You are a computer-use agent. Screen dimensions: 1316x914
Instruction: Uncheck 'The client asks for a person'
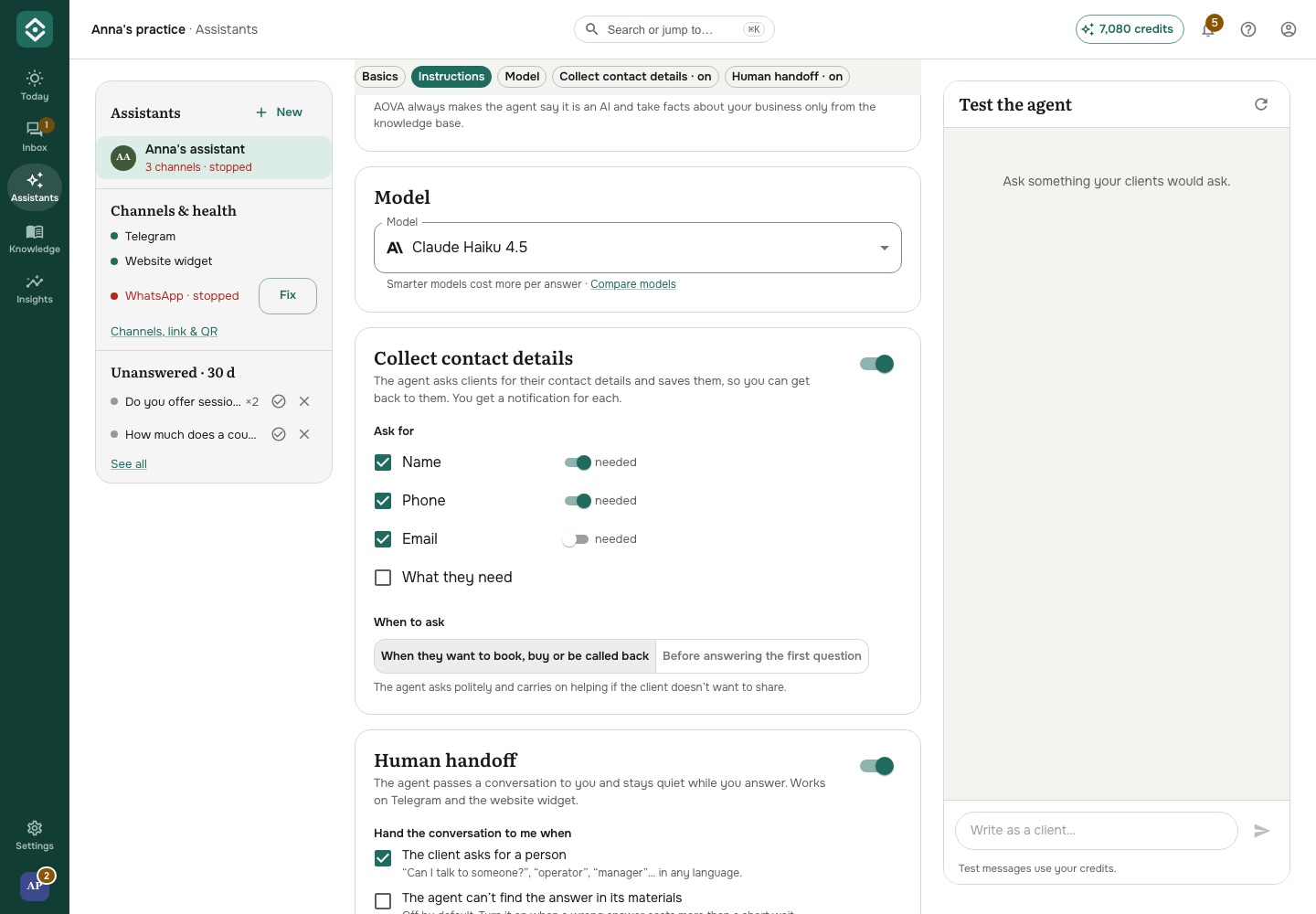click(x=383, y=858)
